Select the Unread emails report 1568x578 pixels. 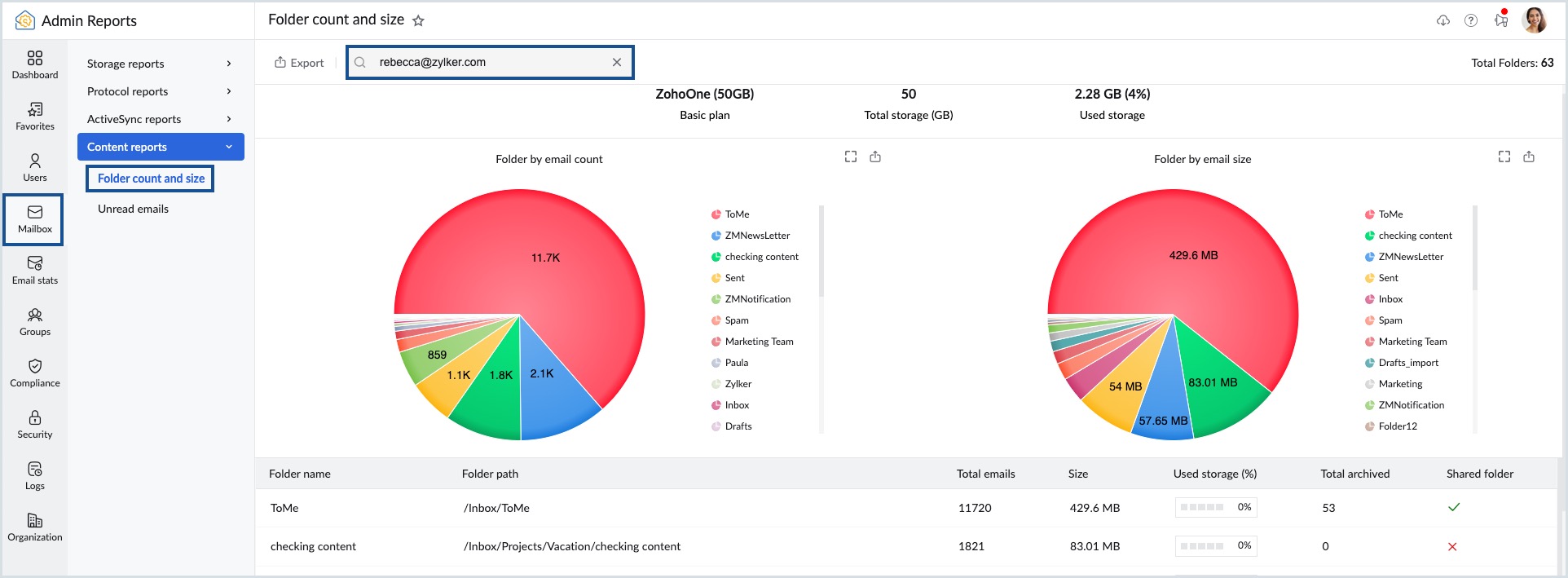(x=133, y=209)
